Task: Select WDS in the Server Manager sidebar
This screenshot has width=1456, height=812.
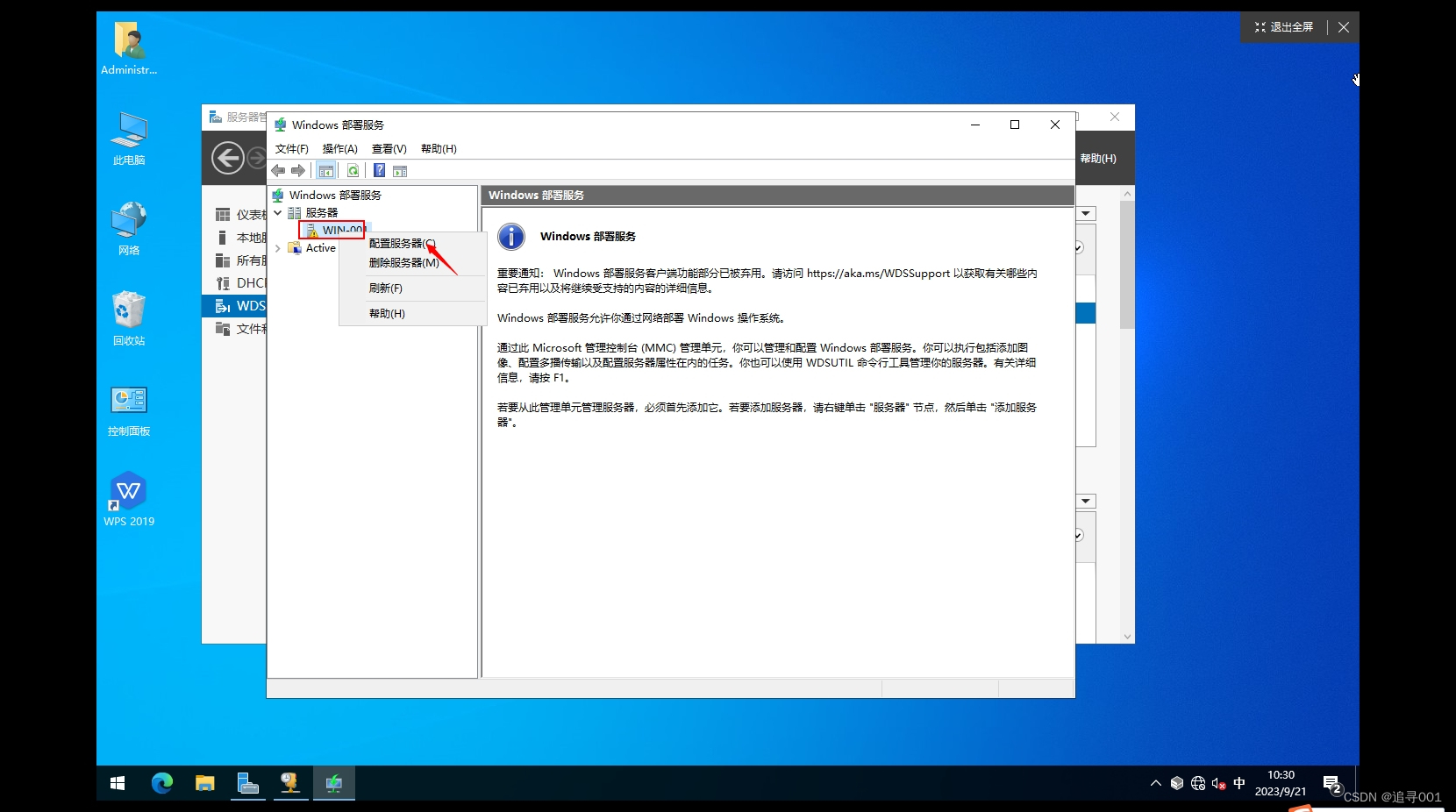Action: [x=234, y=306]
